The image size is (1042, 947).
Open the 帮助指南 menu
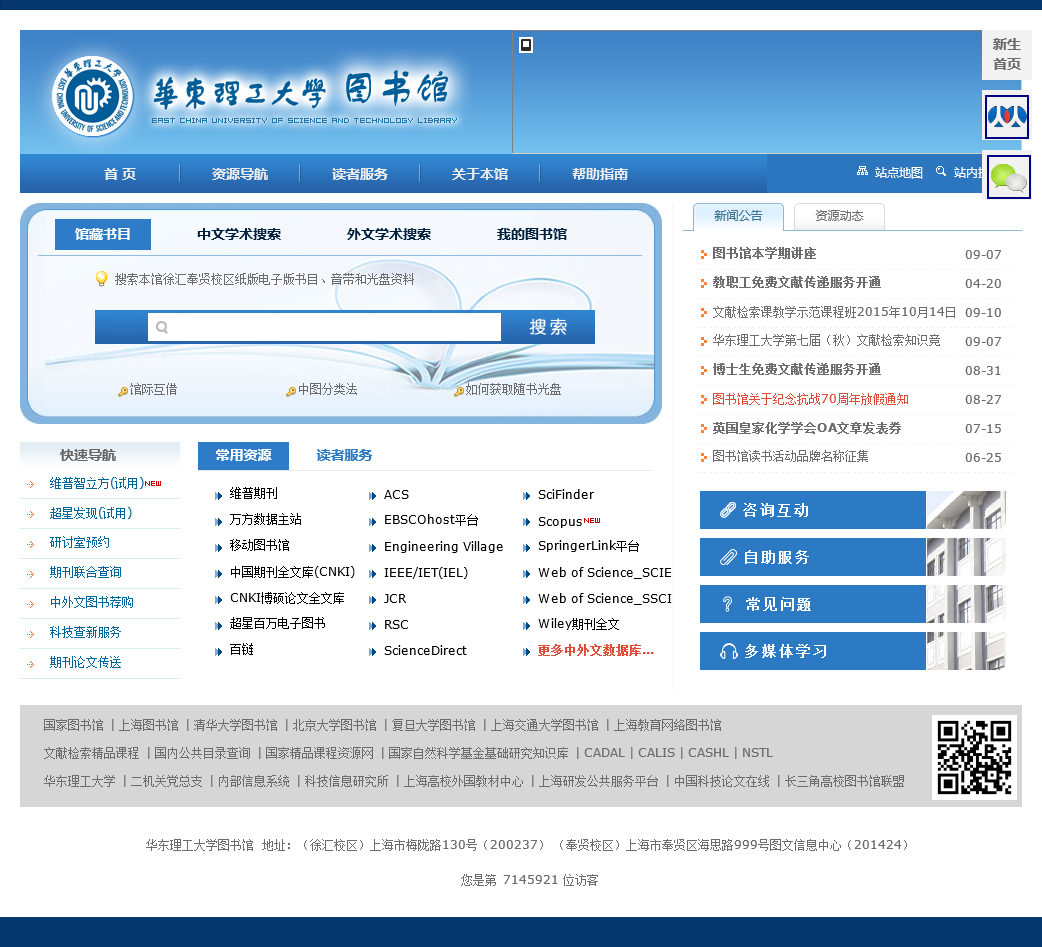599,174
